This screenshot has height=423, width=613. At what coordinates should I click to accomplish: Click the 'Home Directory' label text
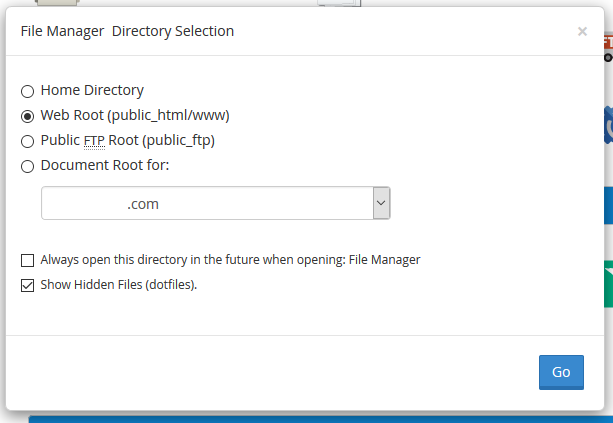click(92, 90)
